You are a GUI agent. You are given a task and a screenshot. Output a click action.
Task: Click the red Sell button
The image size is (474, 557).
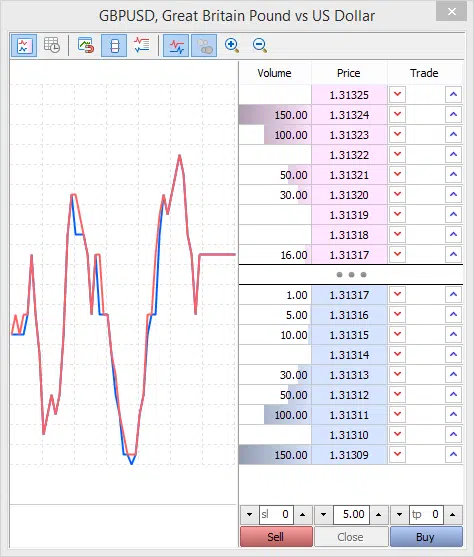(276, 536)
